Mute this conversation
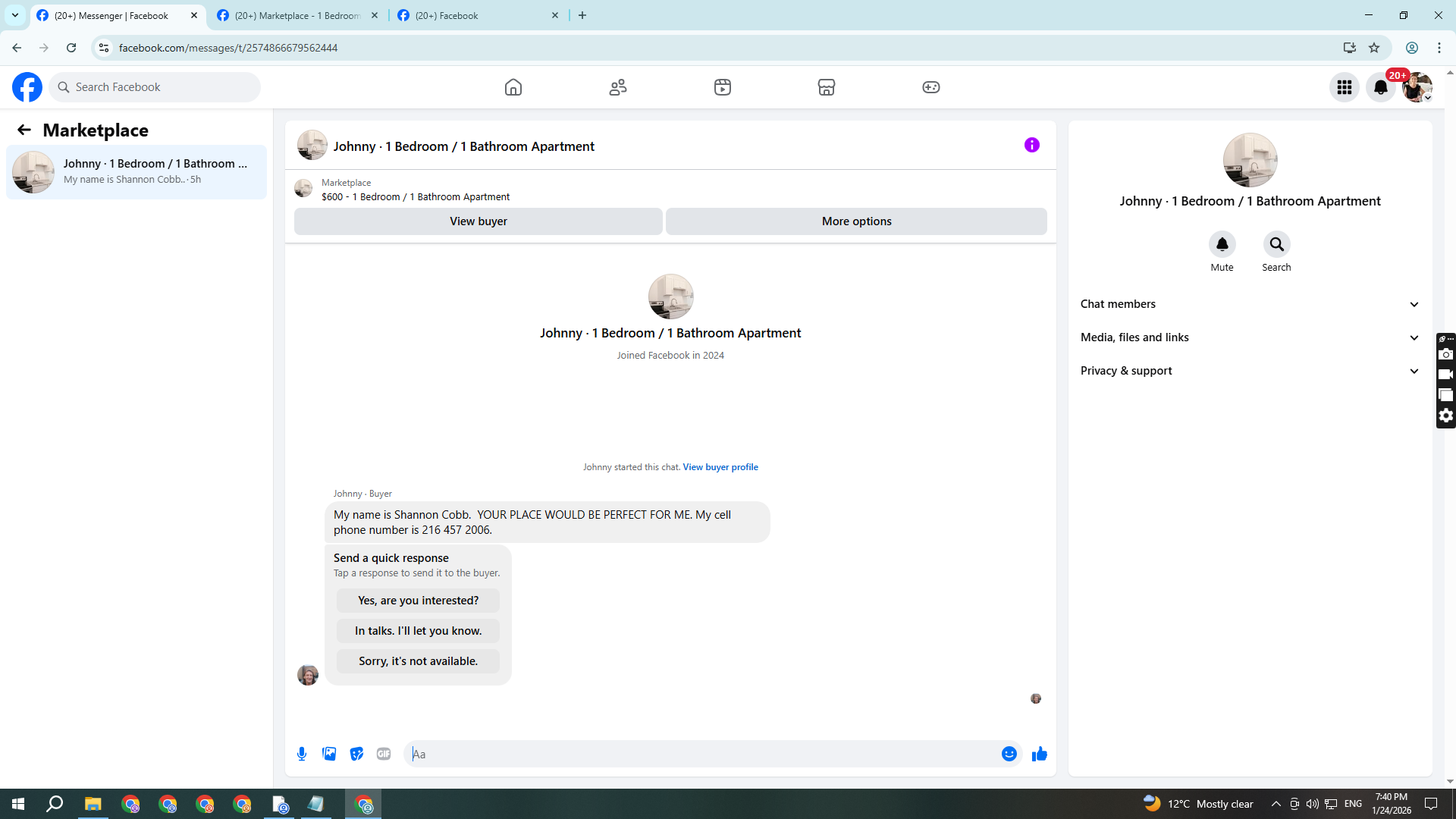Image resolution: width=1456 pixels, height=819 pixels. click(x=1222, y=245)
